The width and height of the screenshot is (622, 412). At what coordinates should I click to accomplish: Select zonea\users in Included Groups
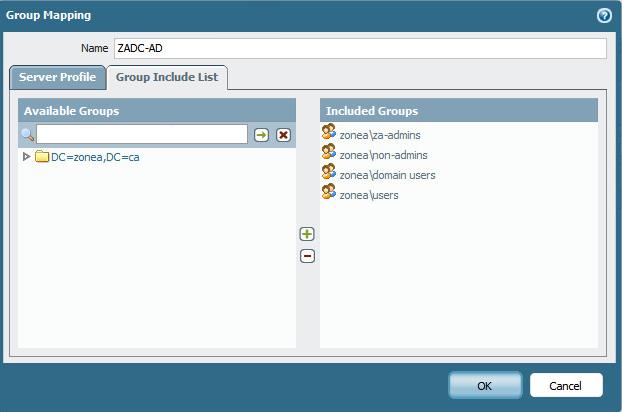click(369, 195)
